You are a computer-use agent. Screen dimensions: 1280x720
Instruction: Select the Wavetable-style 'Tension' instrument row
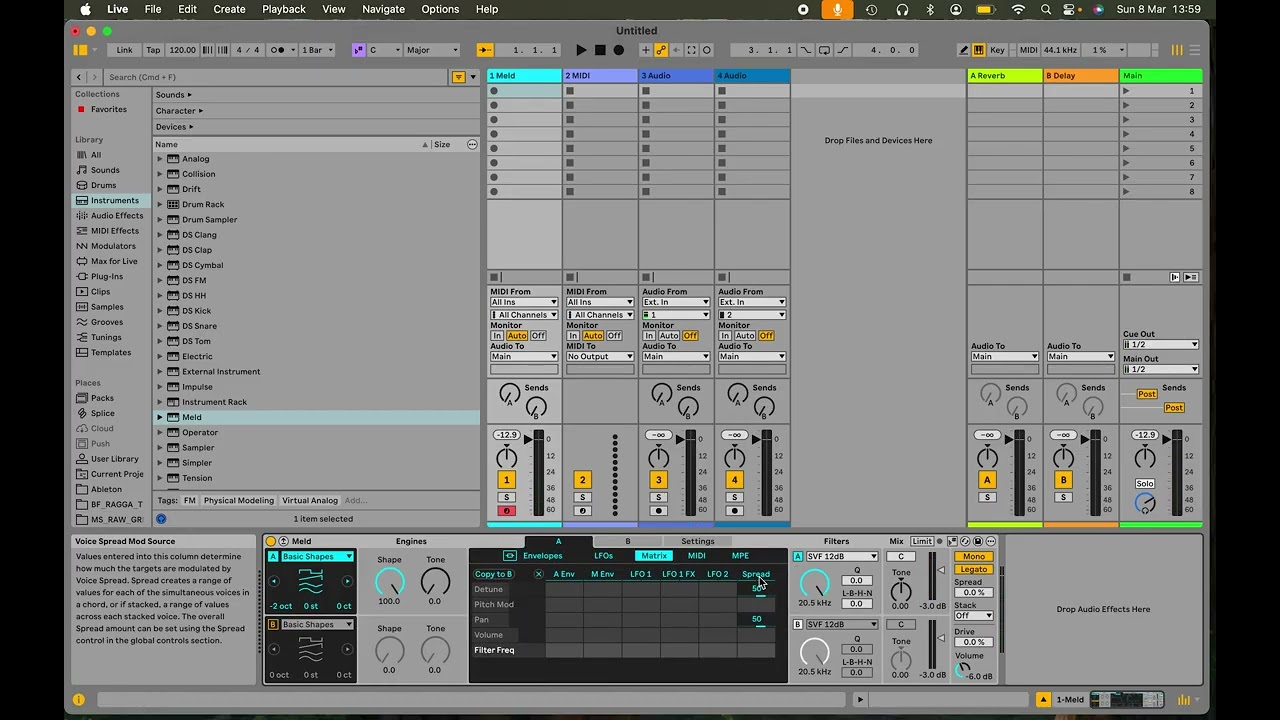click(316, 478)
